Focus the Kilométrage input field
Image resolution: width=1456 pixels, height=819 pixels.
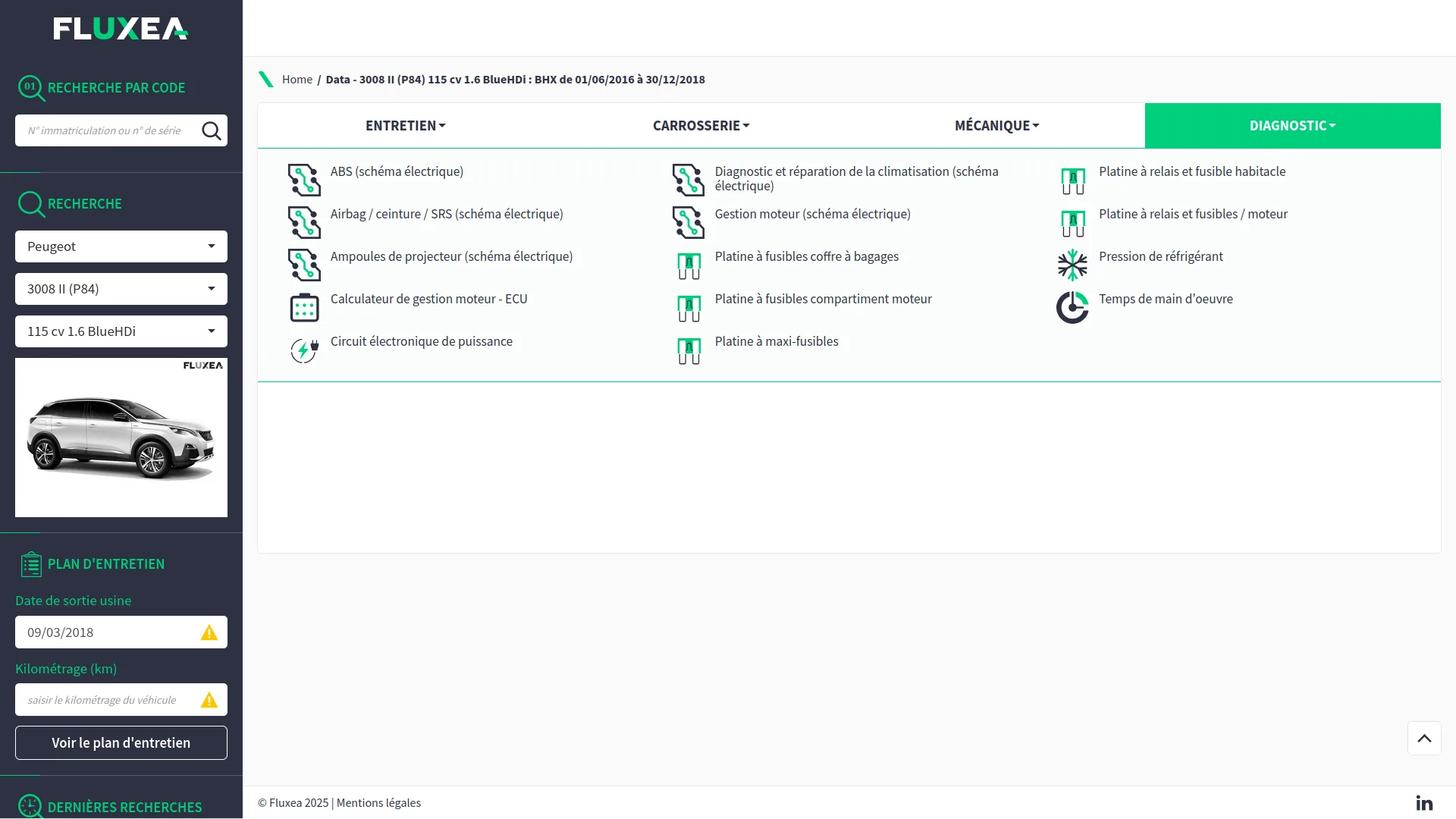pos(121,700)
